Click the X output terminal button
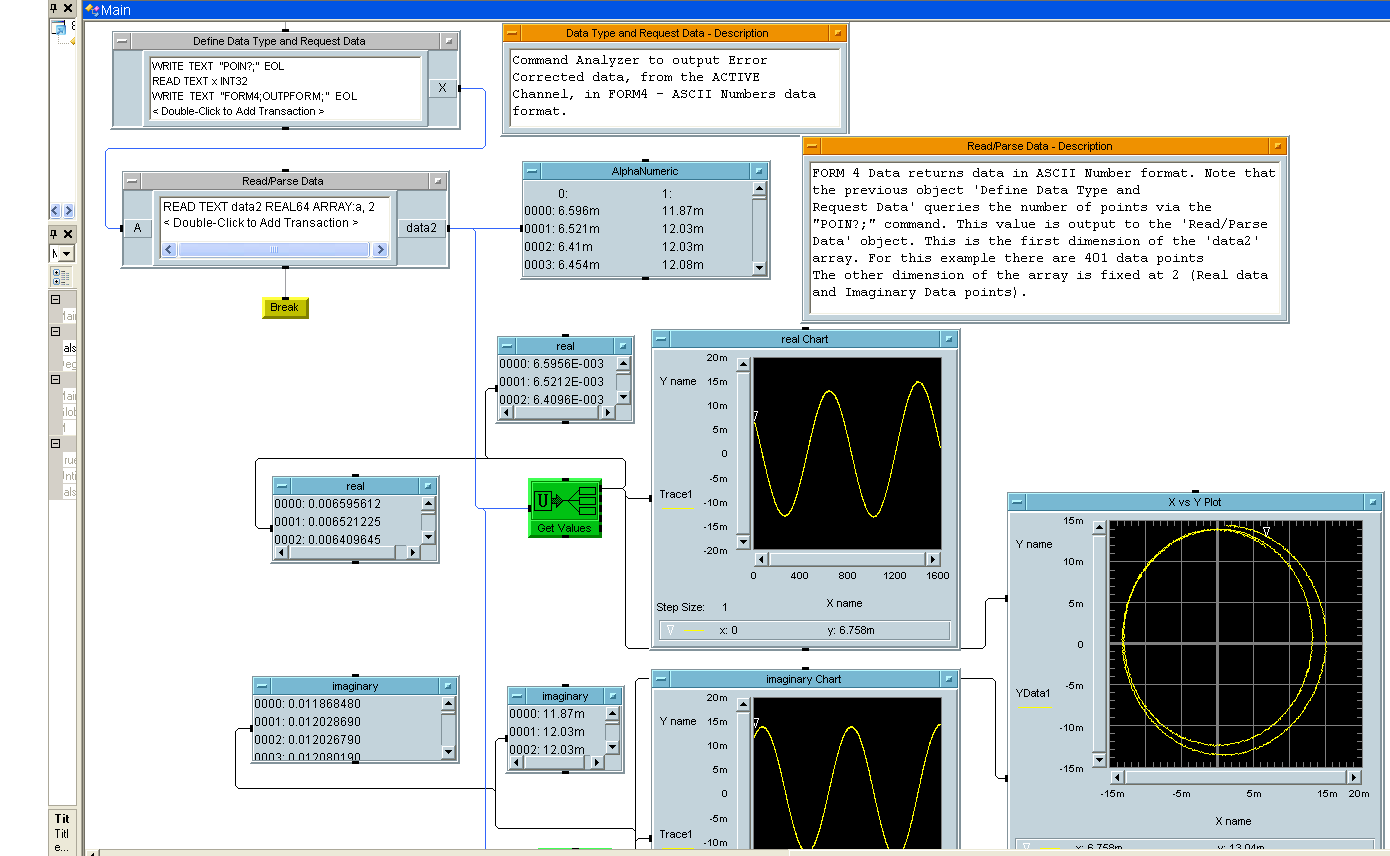The image size is (1390, 856). coord(442,88)
